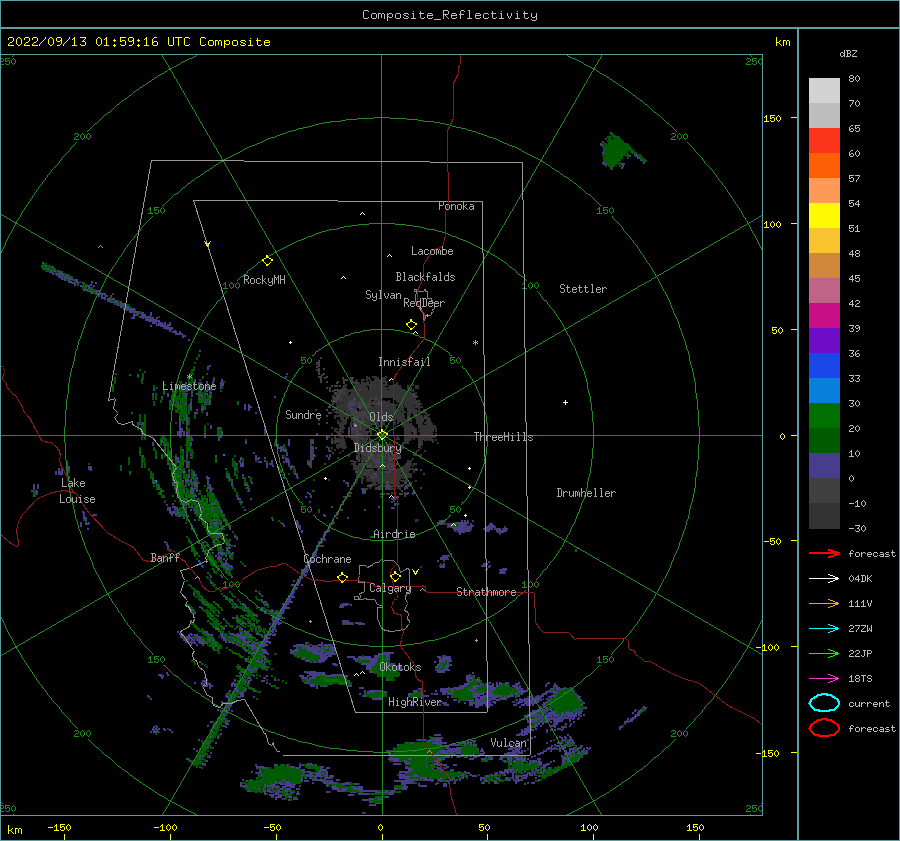Click the 80 value in the dBZ legend

(x=854, y=79)
